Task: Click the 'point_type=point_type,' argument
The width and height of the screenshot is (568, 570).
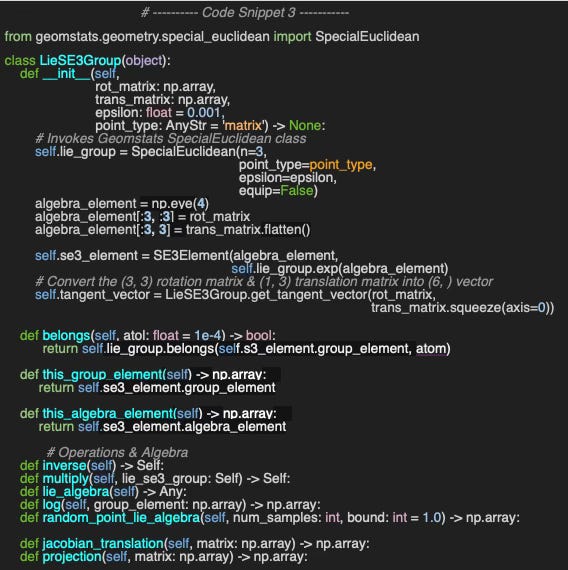Action: click(307, 165)
